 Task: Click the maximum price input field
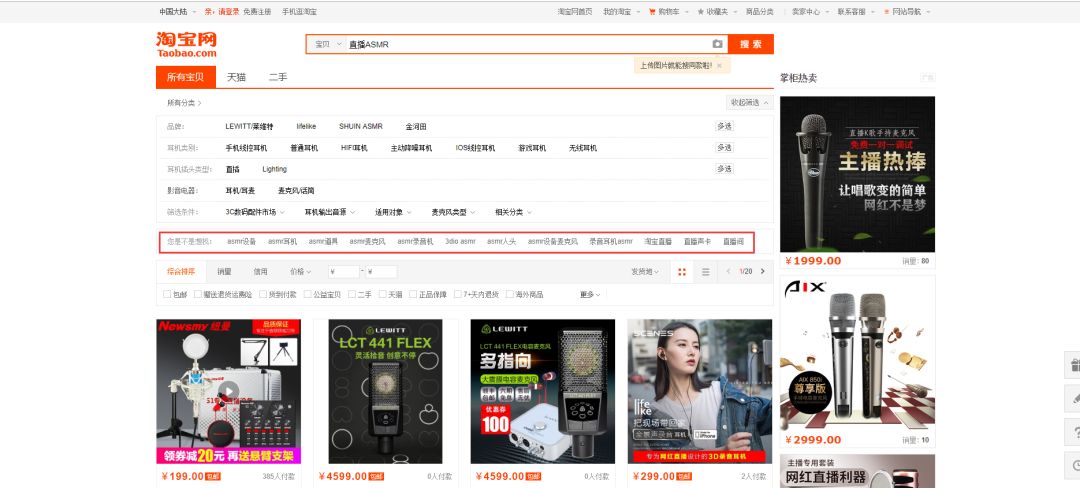click(381, 272)
